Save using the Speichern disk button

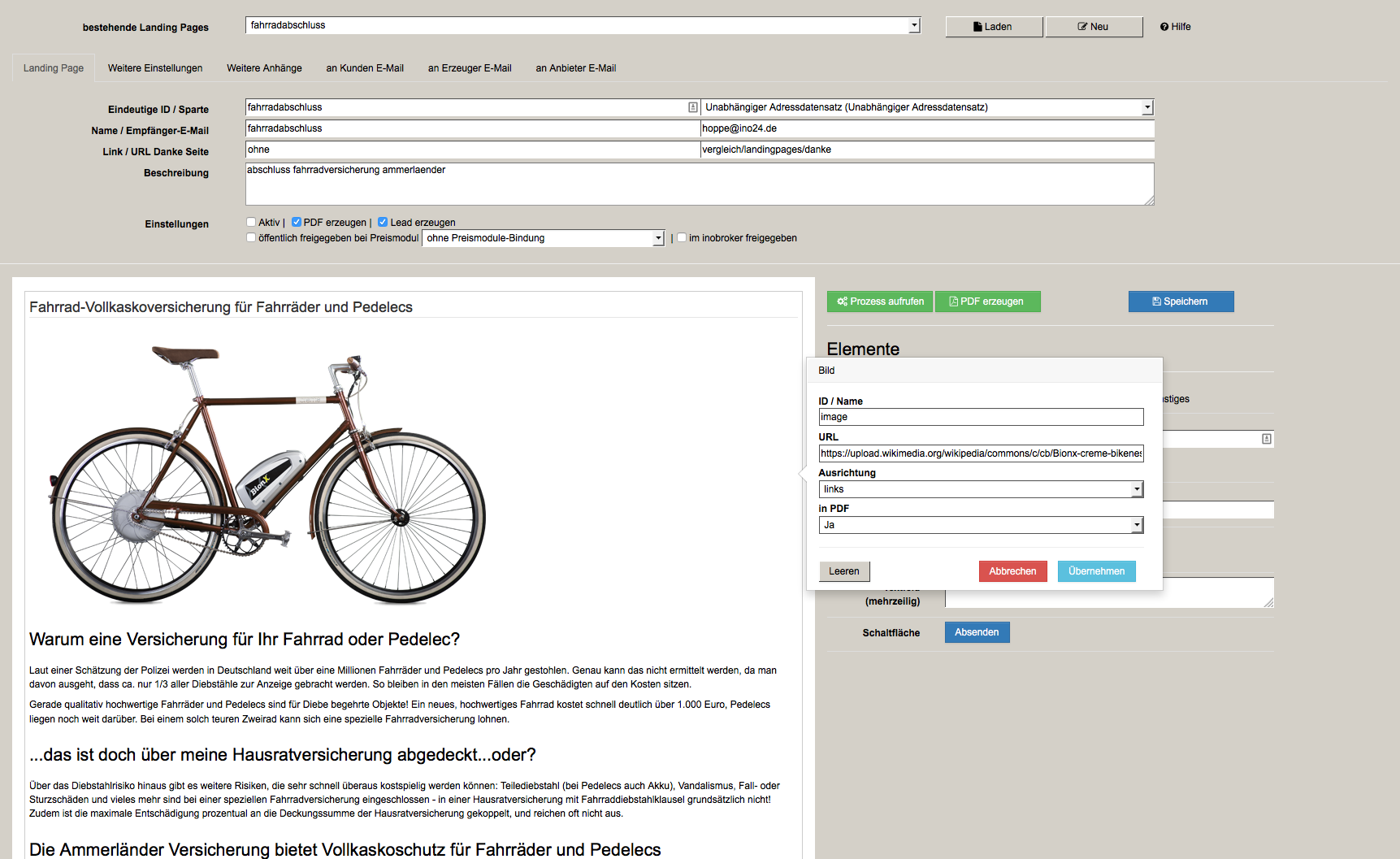1180,302
